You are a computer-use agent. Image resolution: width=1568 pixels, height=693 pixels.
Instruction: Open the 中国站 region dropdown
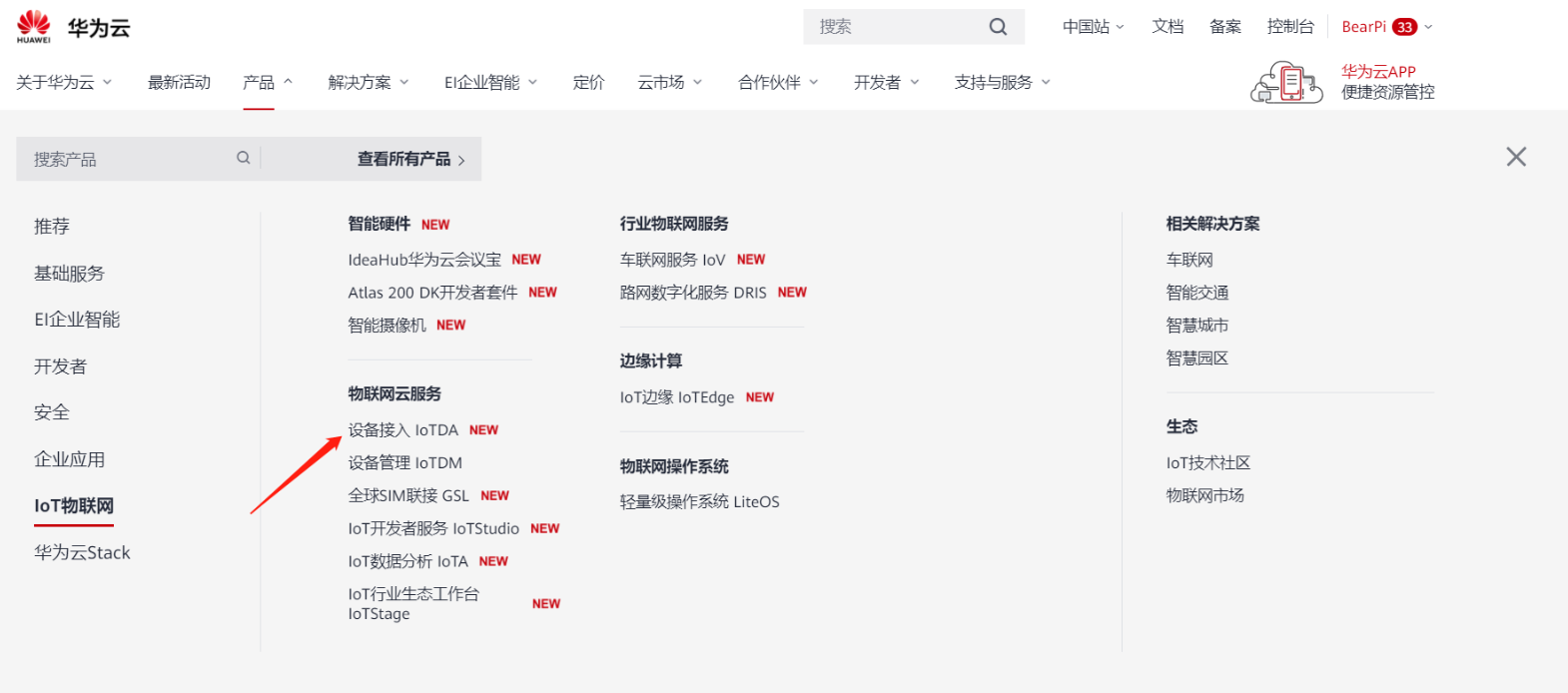pyautogui.click(x=1094, y=27)
